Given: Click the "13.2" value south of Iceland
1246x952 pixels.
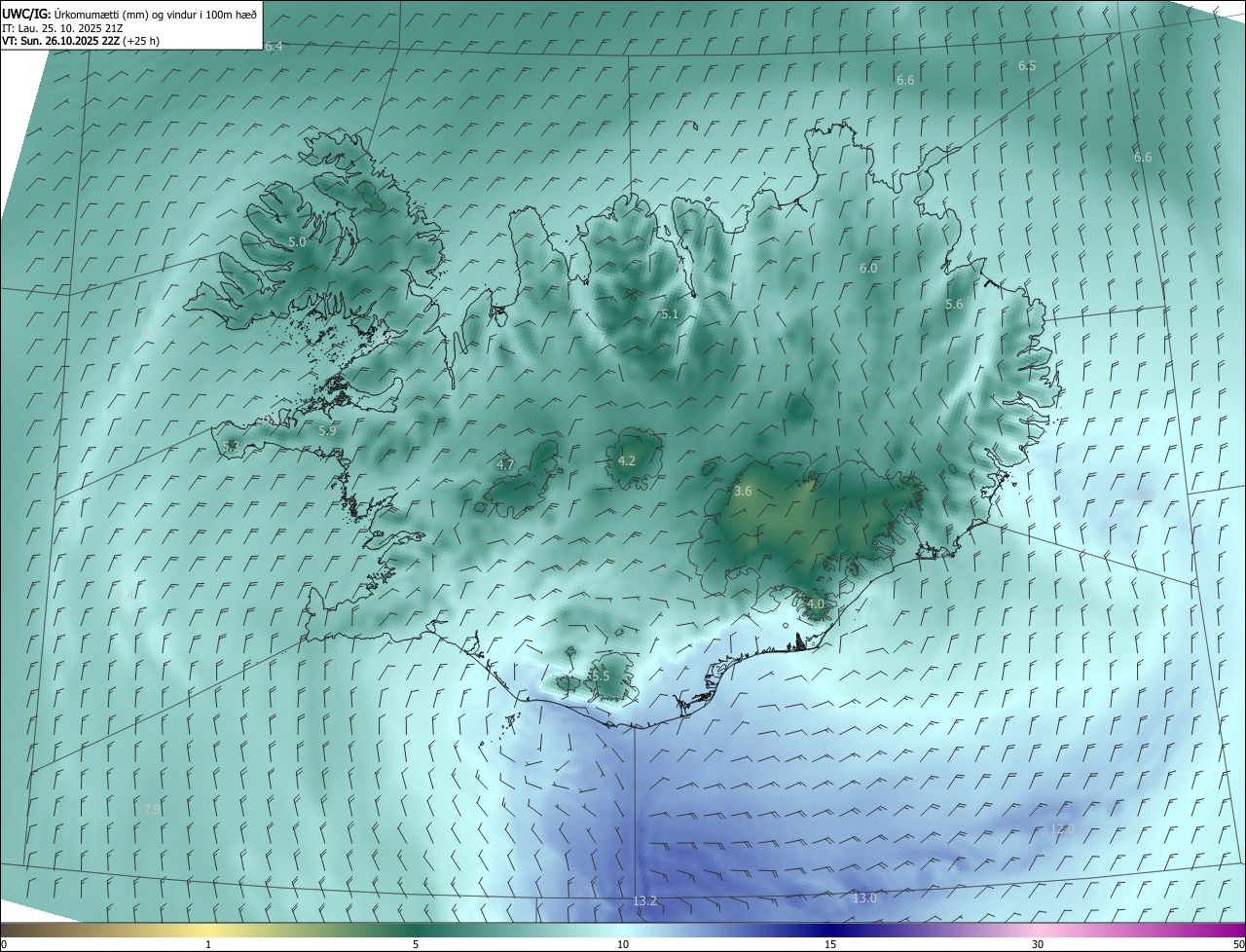Looking at the screenshot, I should (645, 901).
